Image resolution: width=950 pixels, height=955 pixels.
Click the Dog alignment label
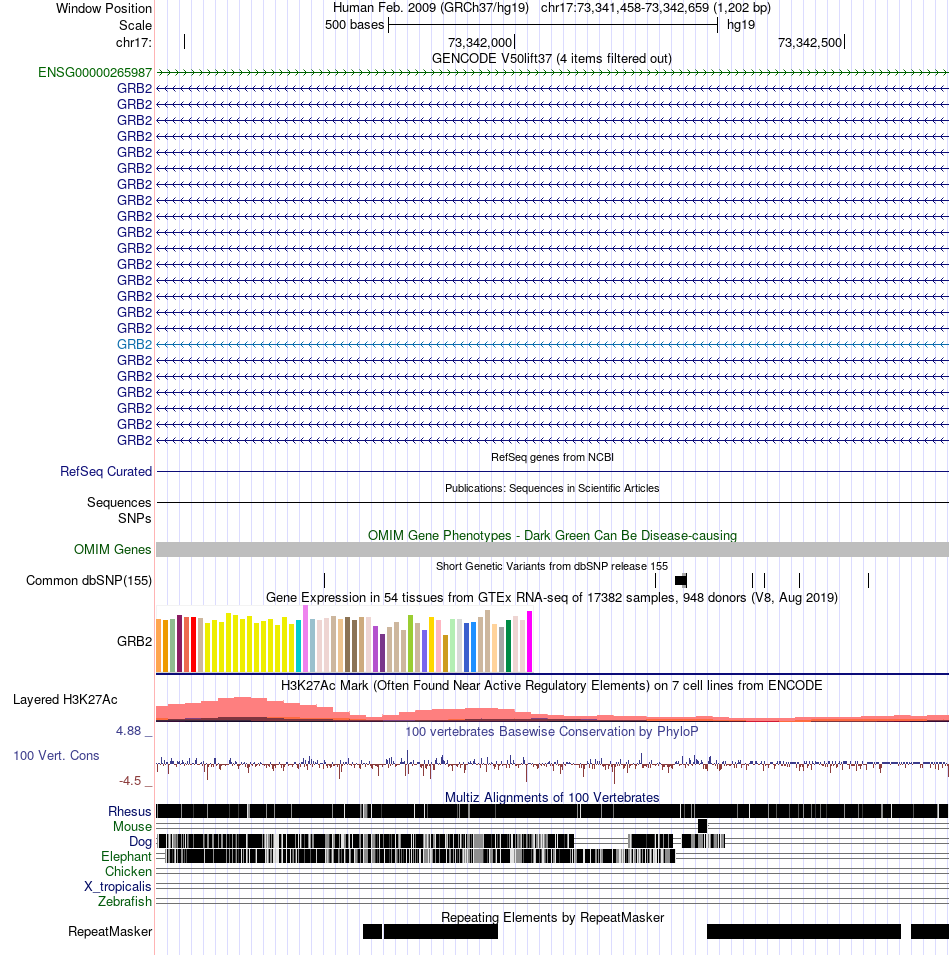140,842
